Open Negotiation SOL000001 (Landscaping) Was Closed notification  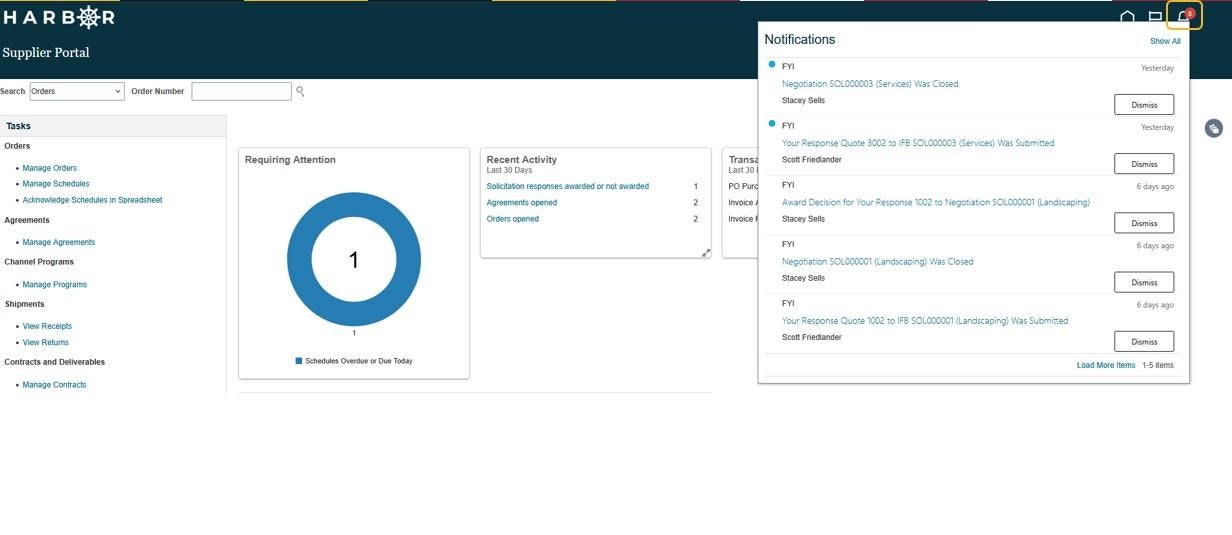(x=877, y=262)
